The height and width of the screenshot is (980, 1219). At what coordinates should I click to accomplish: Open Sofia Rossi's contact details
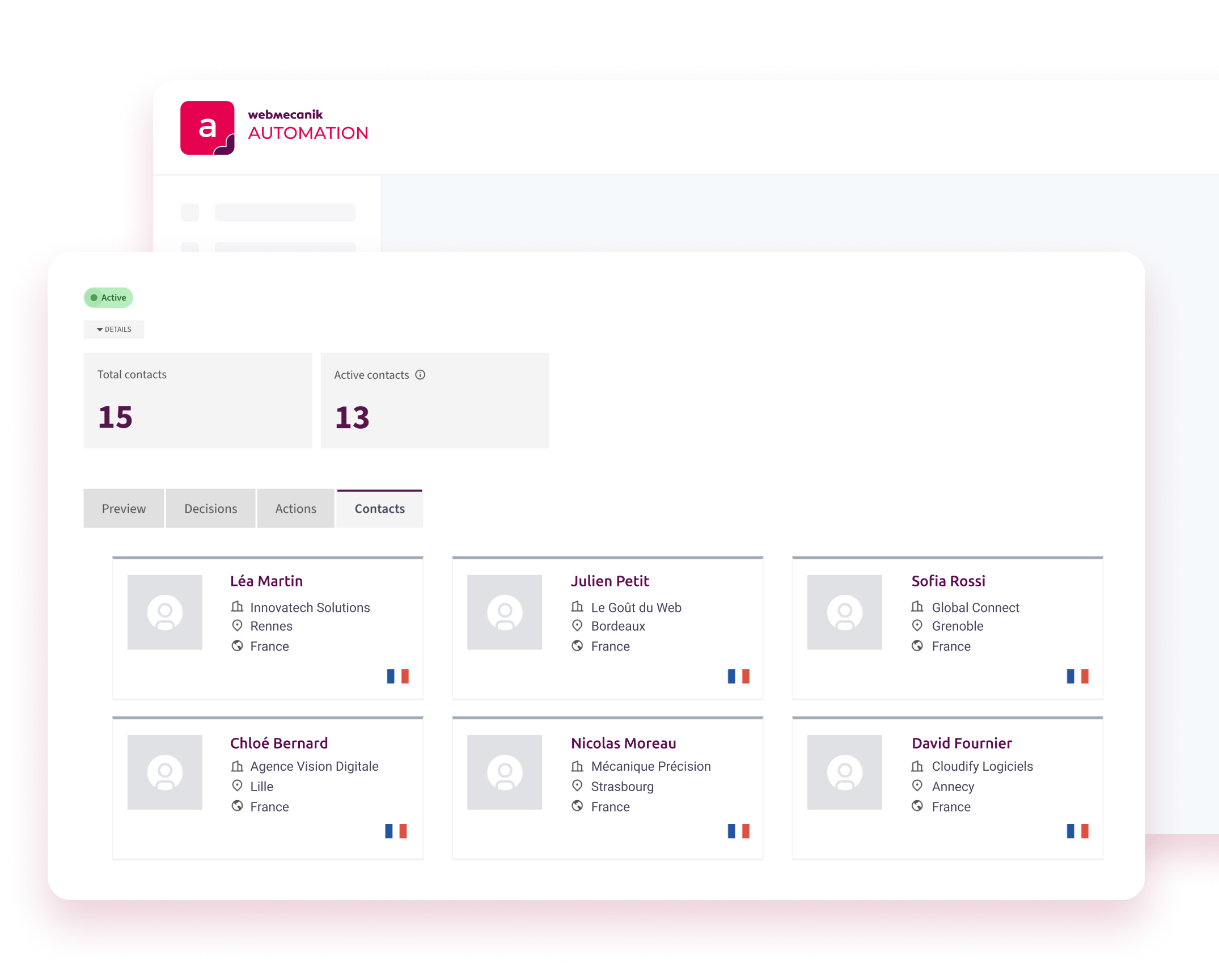click(947, 581)
